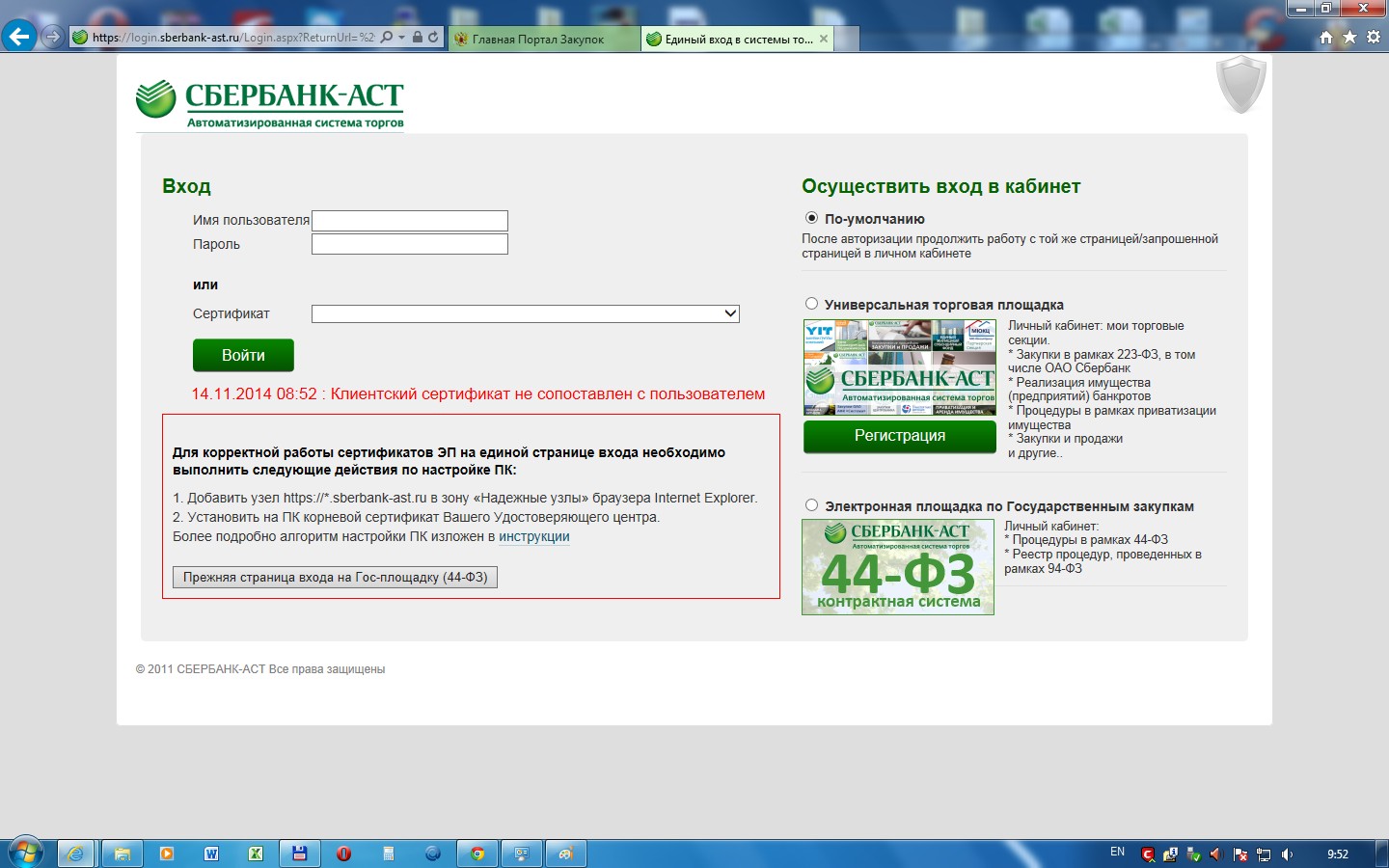Expand the Сертификат dropdown list

tap(730, 313)
